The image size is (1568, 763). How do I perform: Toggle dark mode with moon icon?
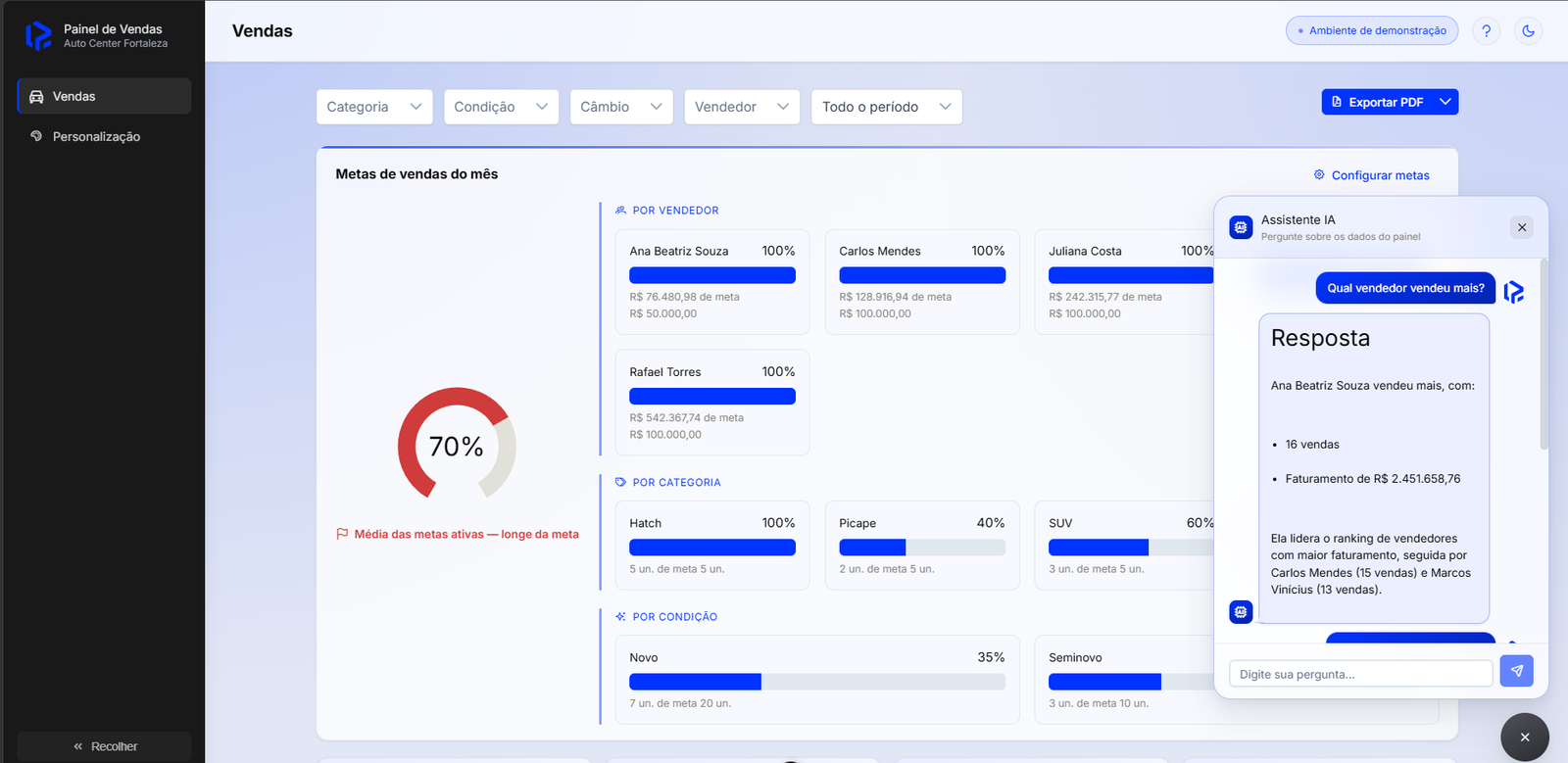point(1528,30)
